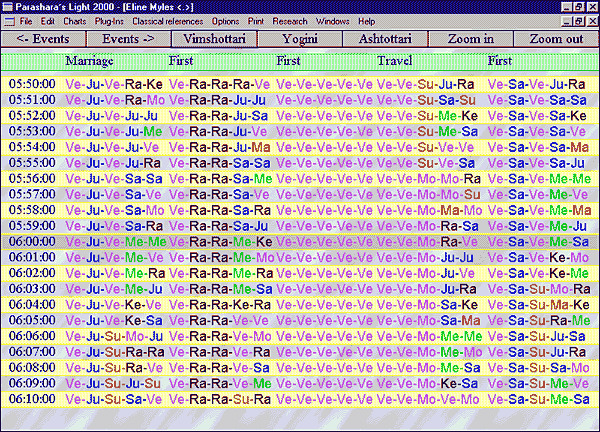Click the Marriage column header

90,61
